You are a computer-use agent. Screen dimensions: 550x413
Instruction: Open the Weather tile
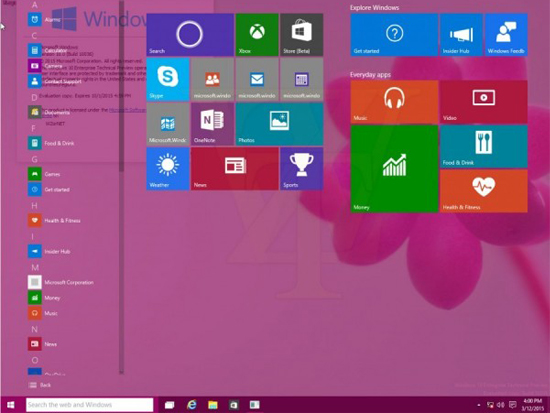(168, 169)
